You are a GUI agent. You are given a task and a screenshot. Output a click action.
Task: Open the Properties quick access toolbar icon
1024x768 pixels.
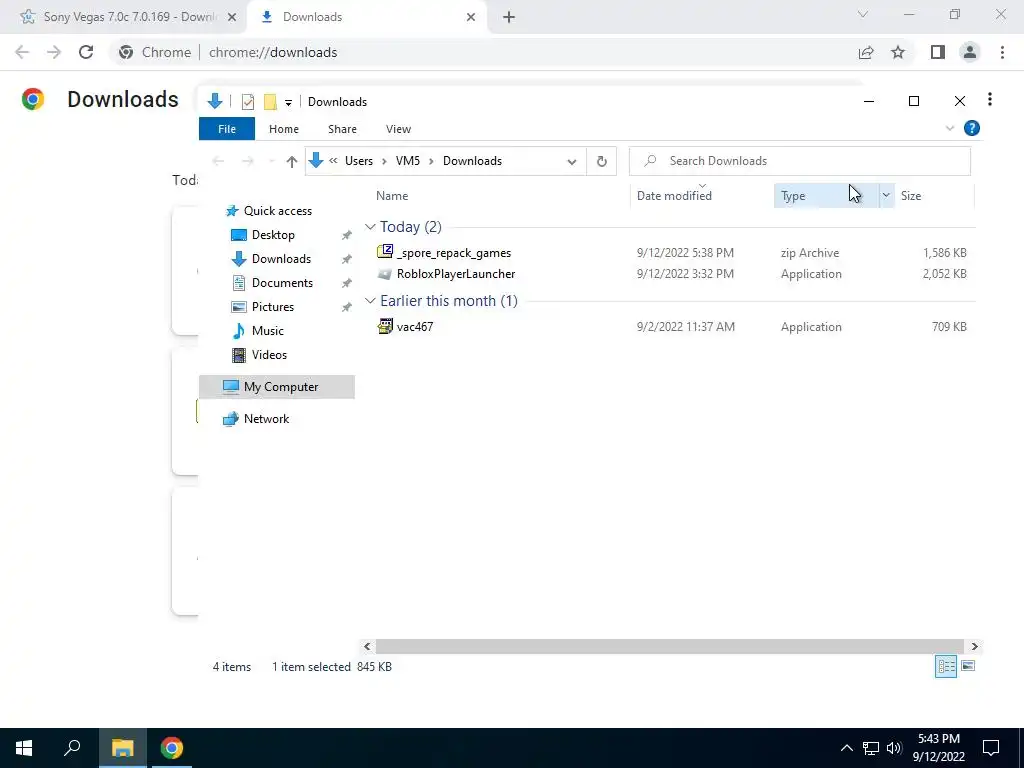(x=248, y=102)
